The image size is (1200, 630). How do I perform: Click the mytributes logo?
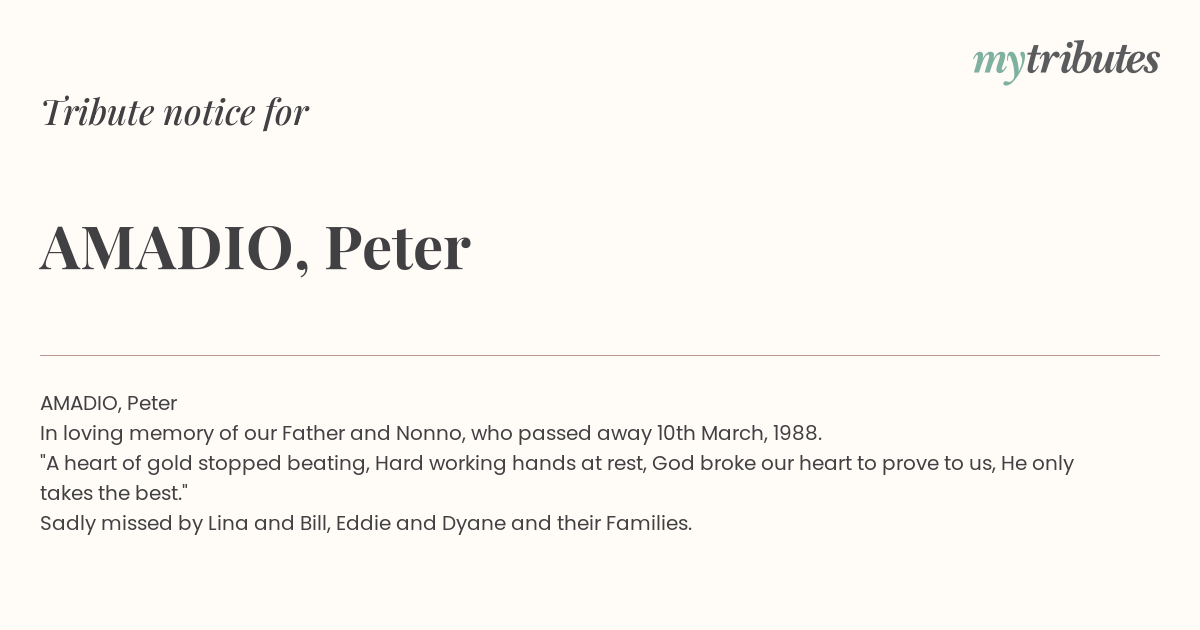point(1066,61)
